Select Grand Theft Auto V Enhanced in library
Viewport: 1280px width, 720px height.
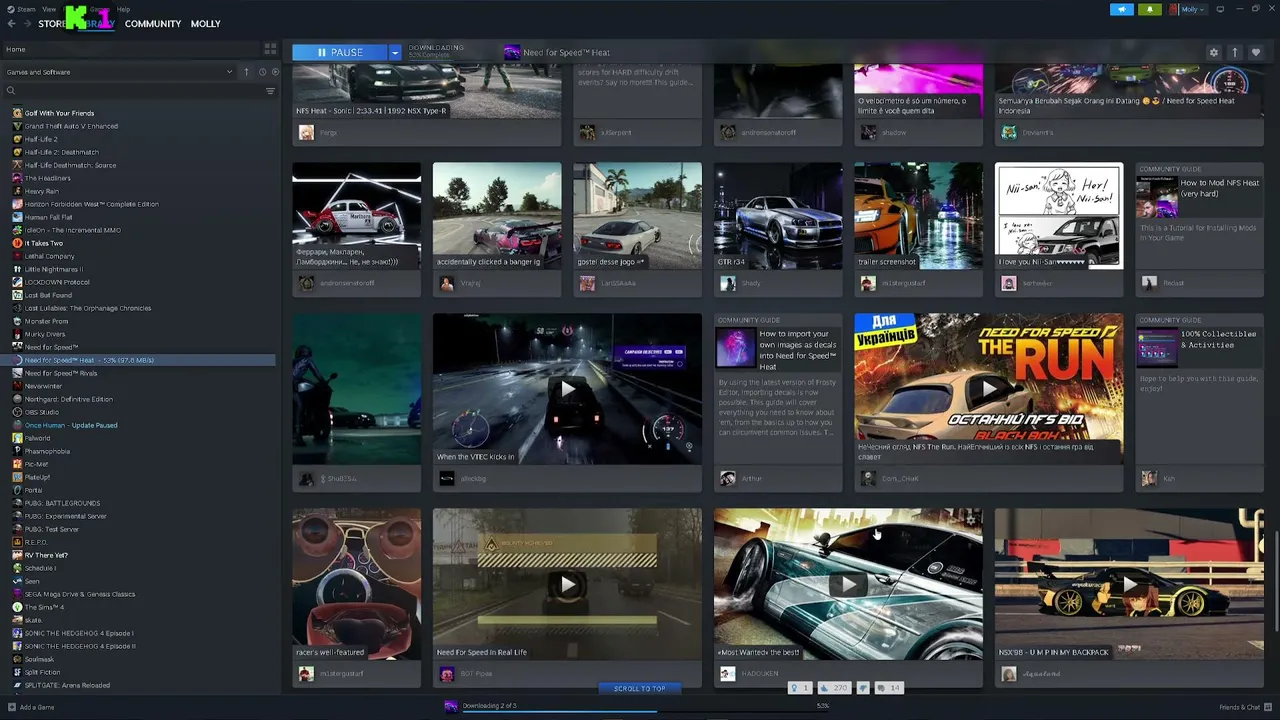71,126
